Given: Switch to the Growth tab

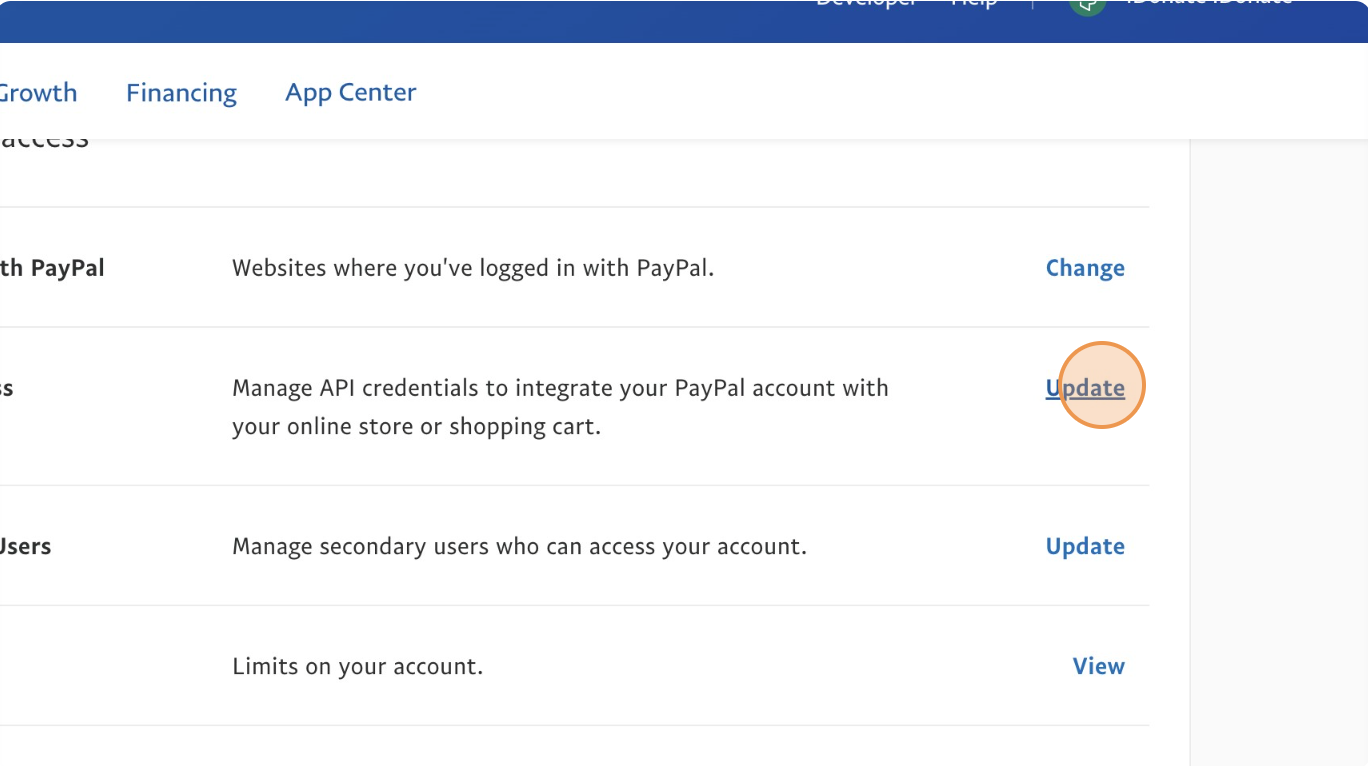Looking at the screenshot, I should pos(38,92).
